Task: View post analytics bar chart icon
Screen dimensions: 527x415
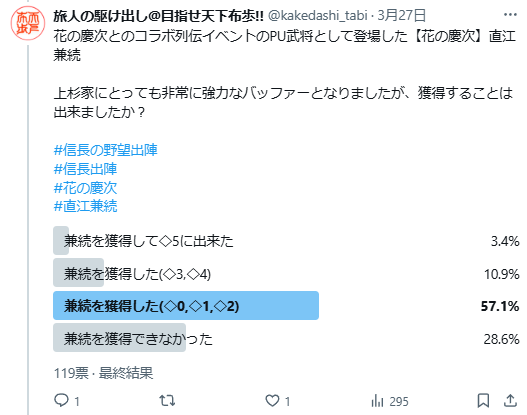Action: tap(377, 401)
